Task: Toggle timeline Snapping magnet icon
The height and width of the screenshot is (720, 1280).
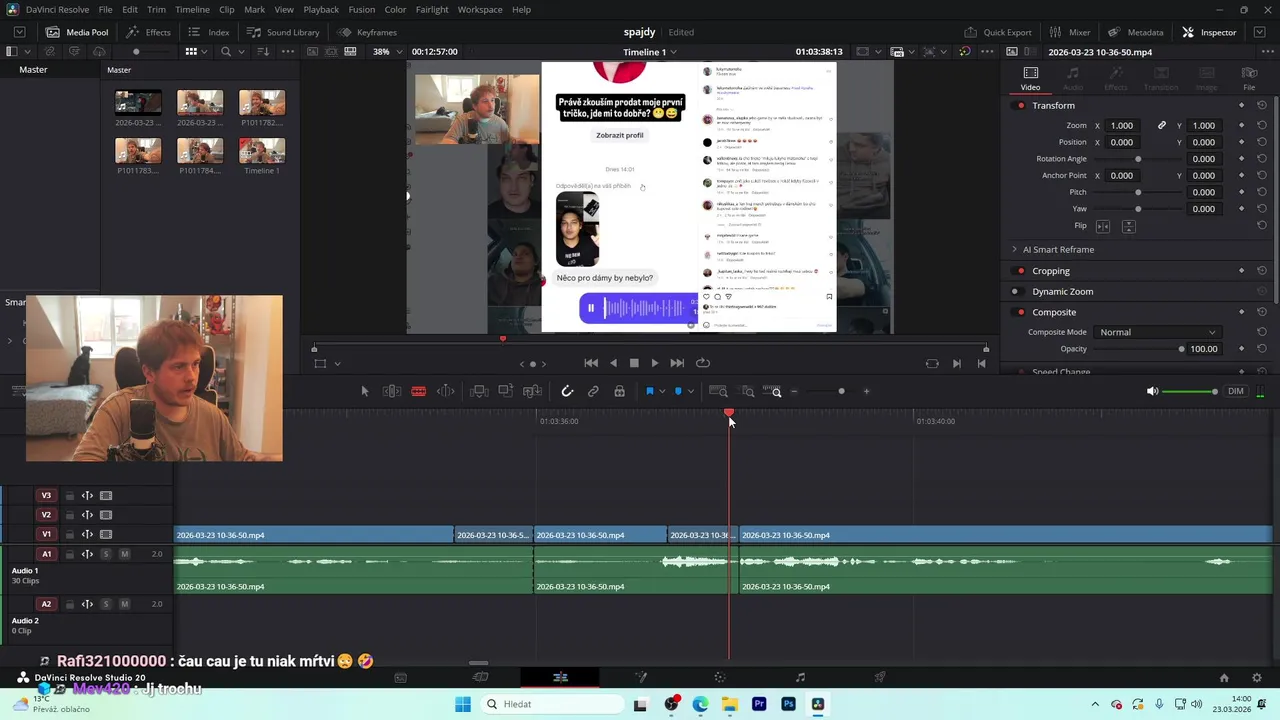Action: coord(567,391)
